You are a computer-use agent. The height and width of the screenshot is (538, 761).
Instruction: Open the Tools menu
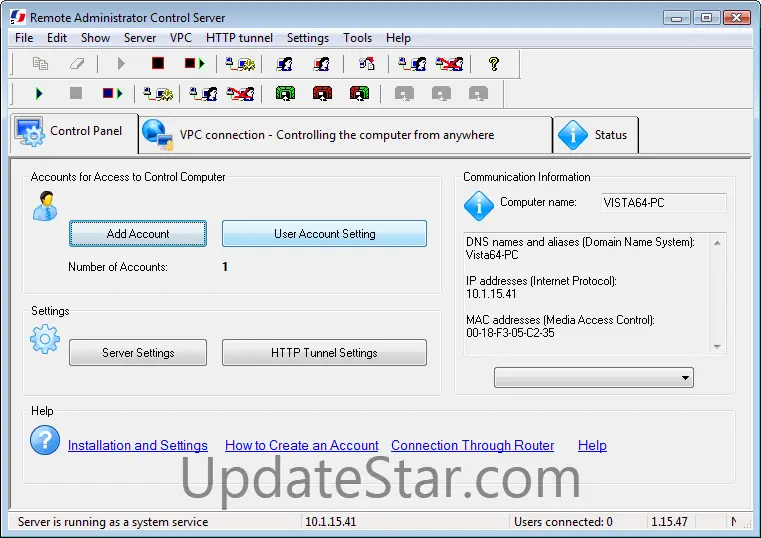click(357, 38)
